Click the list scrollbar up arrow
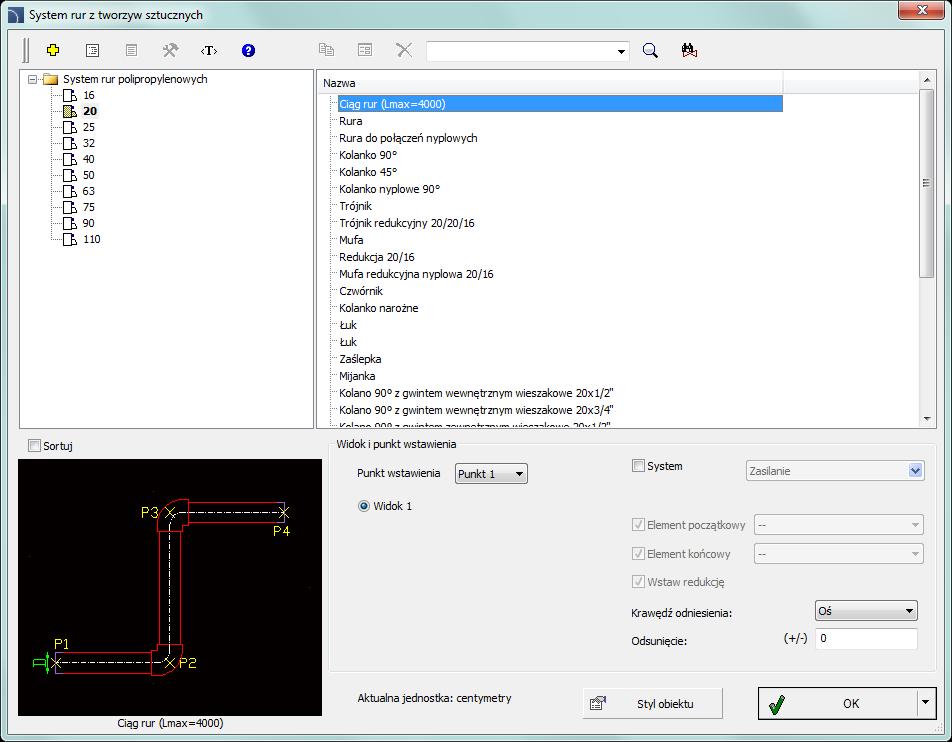This screenshot has height=742, width=952. point(926,80)
